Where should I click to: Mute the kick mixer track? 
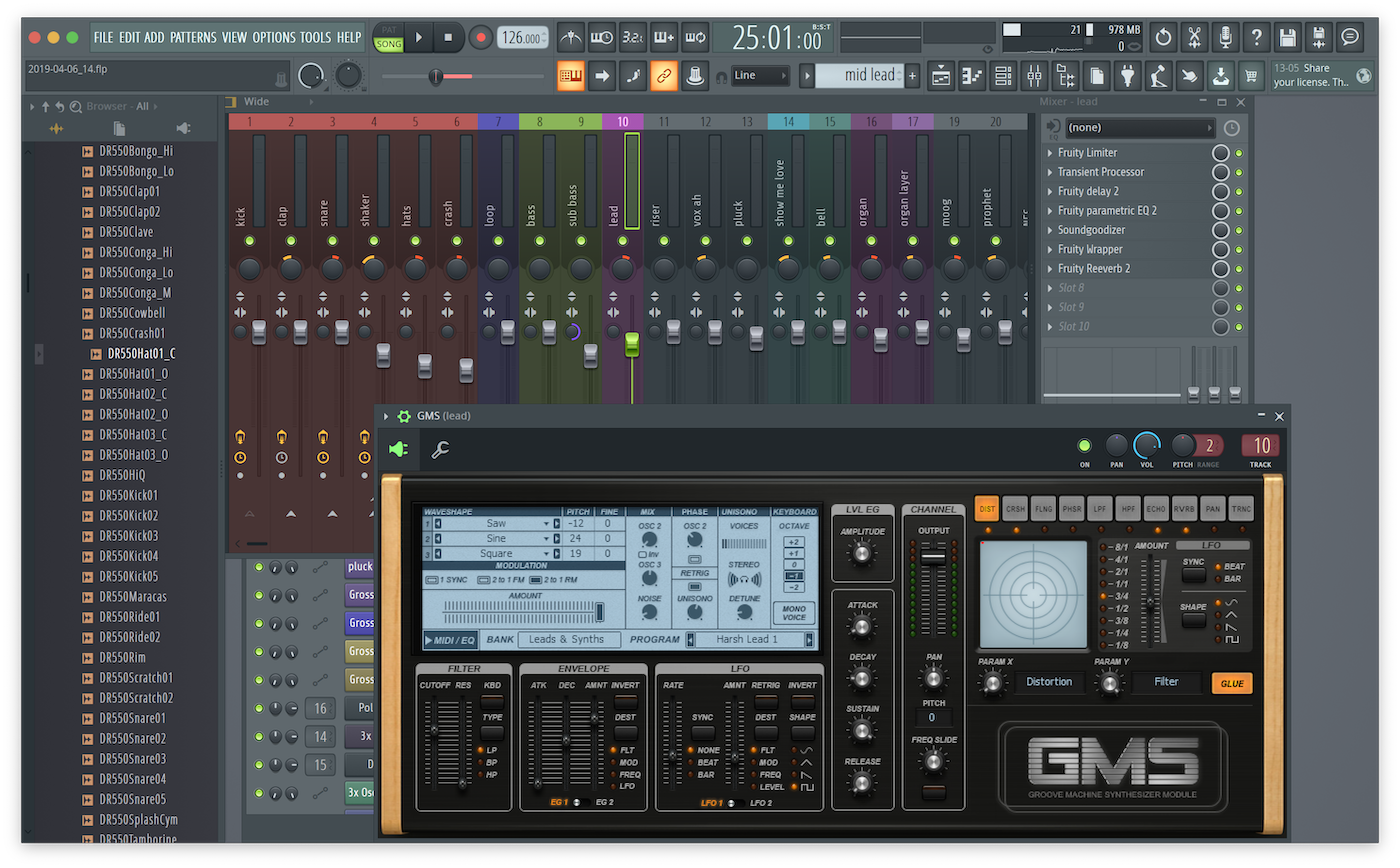tap(249, 242)
